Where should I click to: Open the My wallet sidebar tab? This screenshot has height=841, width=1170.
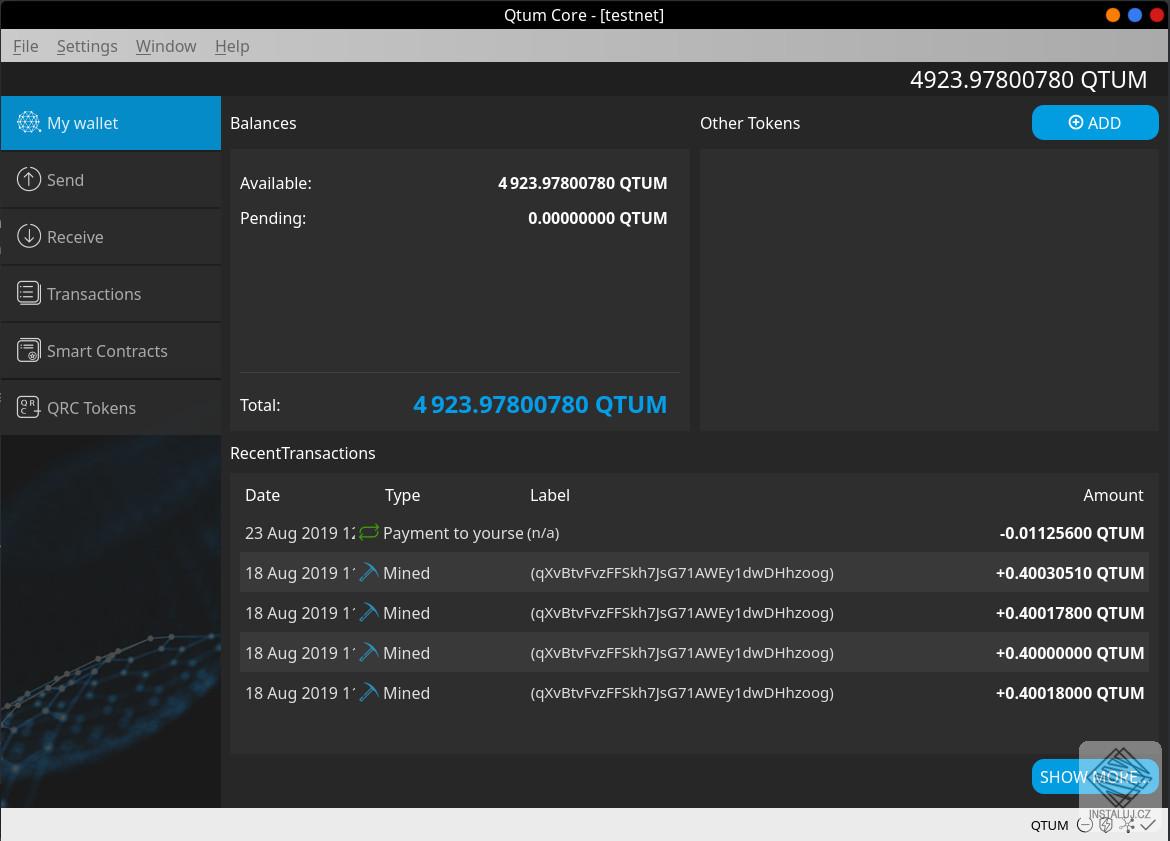coord(110,123)
